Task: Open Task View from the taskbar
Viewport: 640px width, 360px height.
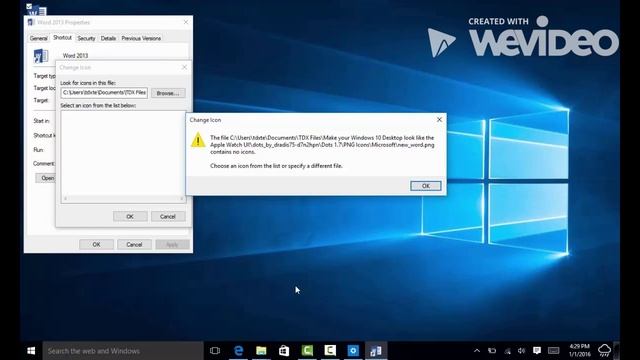Action: (x=215, y=351)
